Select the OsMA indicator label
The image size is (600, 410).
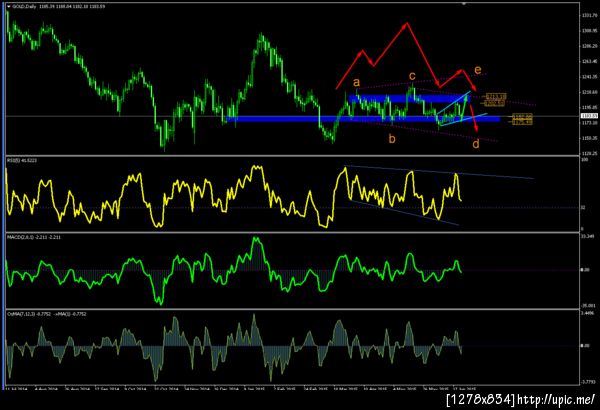tap(46, 314)
